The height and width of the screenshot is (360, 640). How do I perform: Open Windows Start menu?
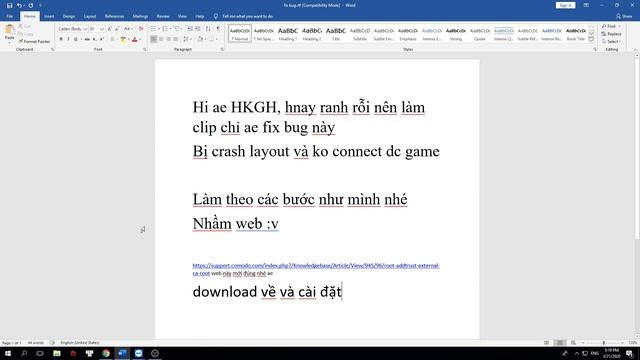(8, 353)
